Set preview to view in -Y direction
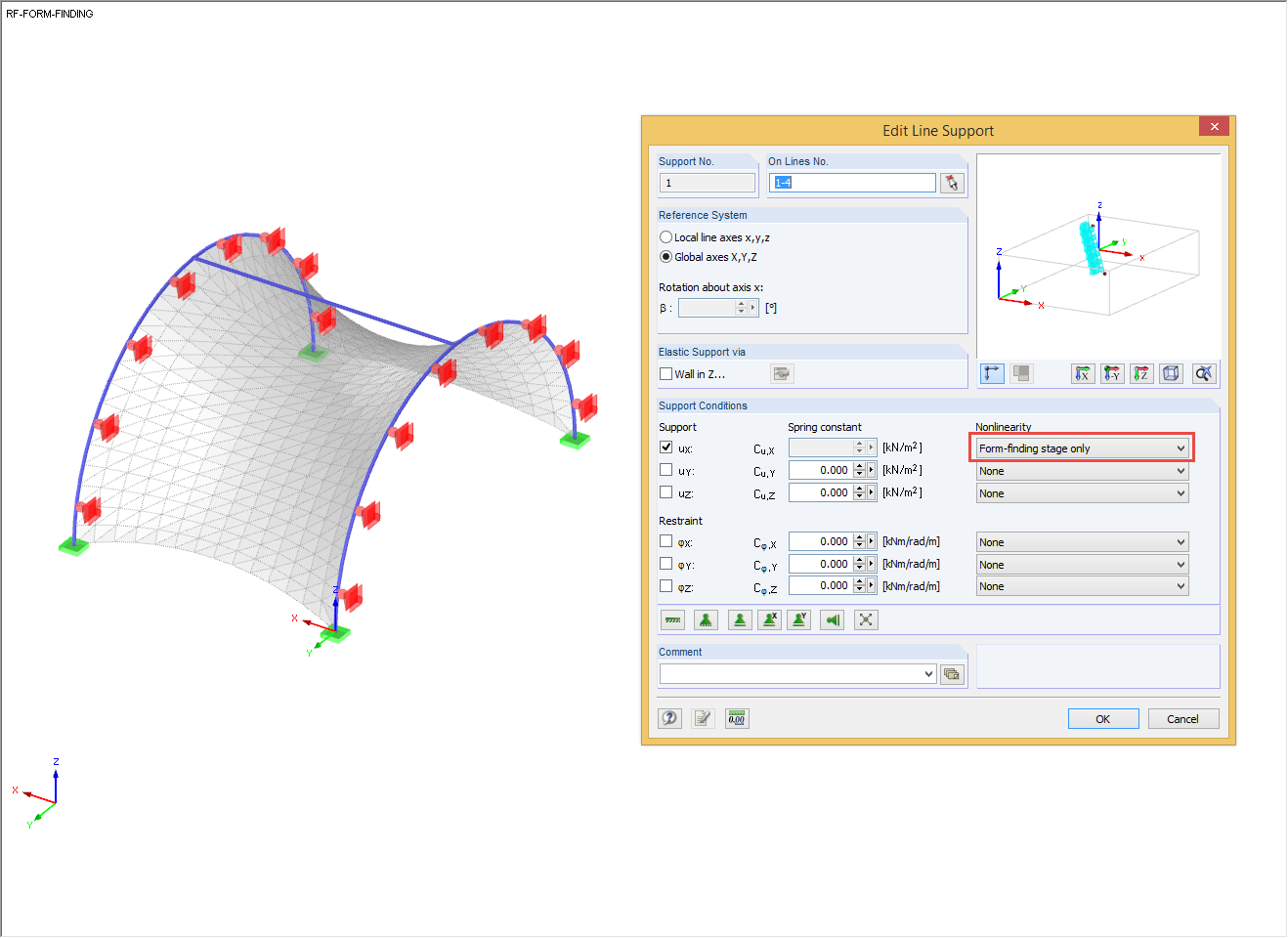The width and height of the screenshot is (1288, 938). [1112, 373]
